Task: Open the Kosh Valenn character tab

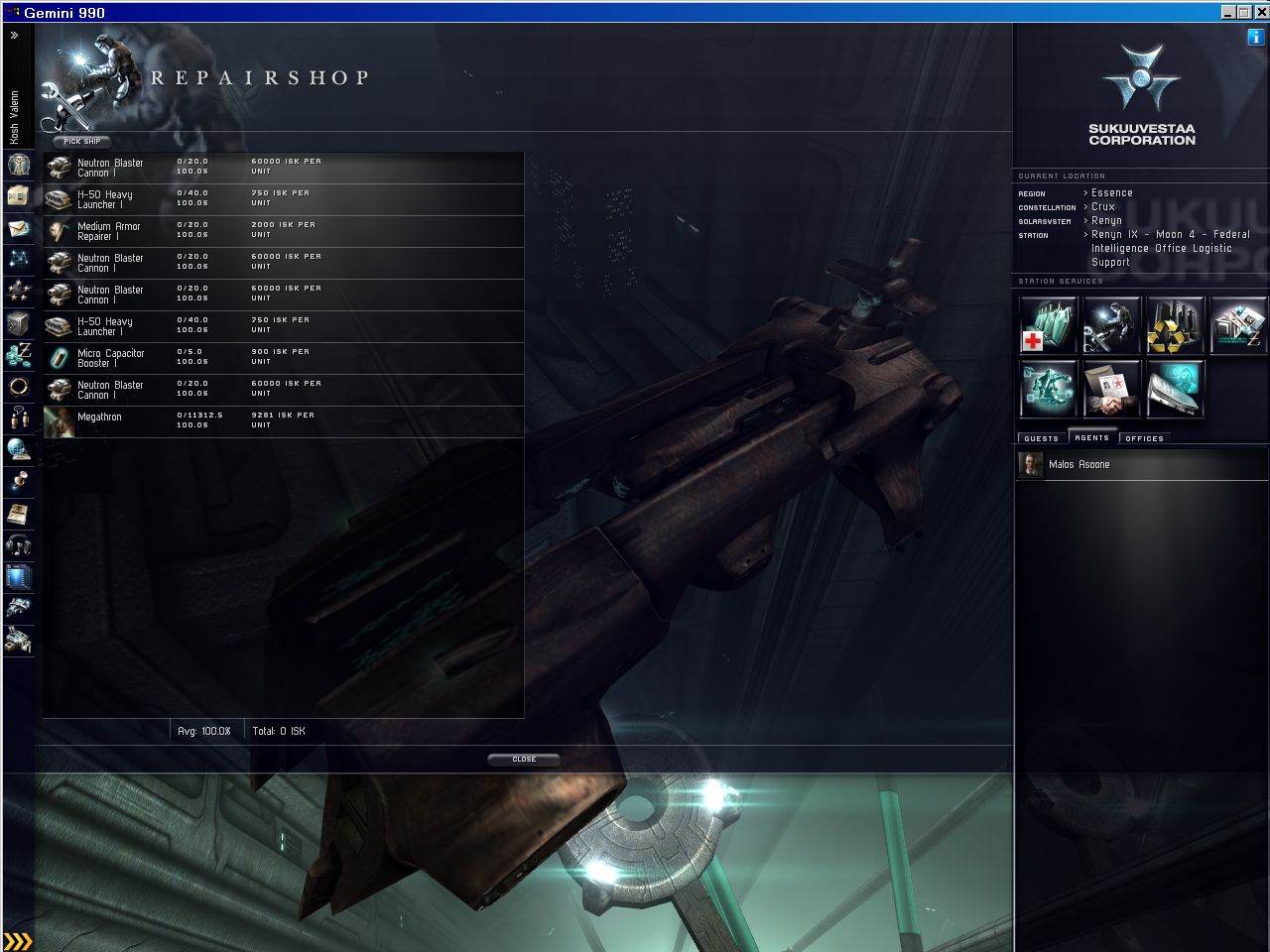Action: [x=15, y=117]
